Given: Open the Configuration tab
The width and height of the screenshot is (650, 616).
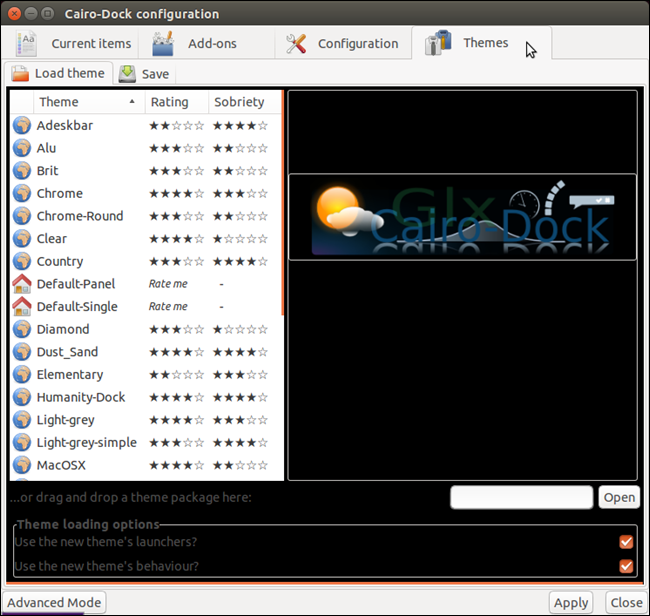Looking at the screenshot, I should pos(343,44).
